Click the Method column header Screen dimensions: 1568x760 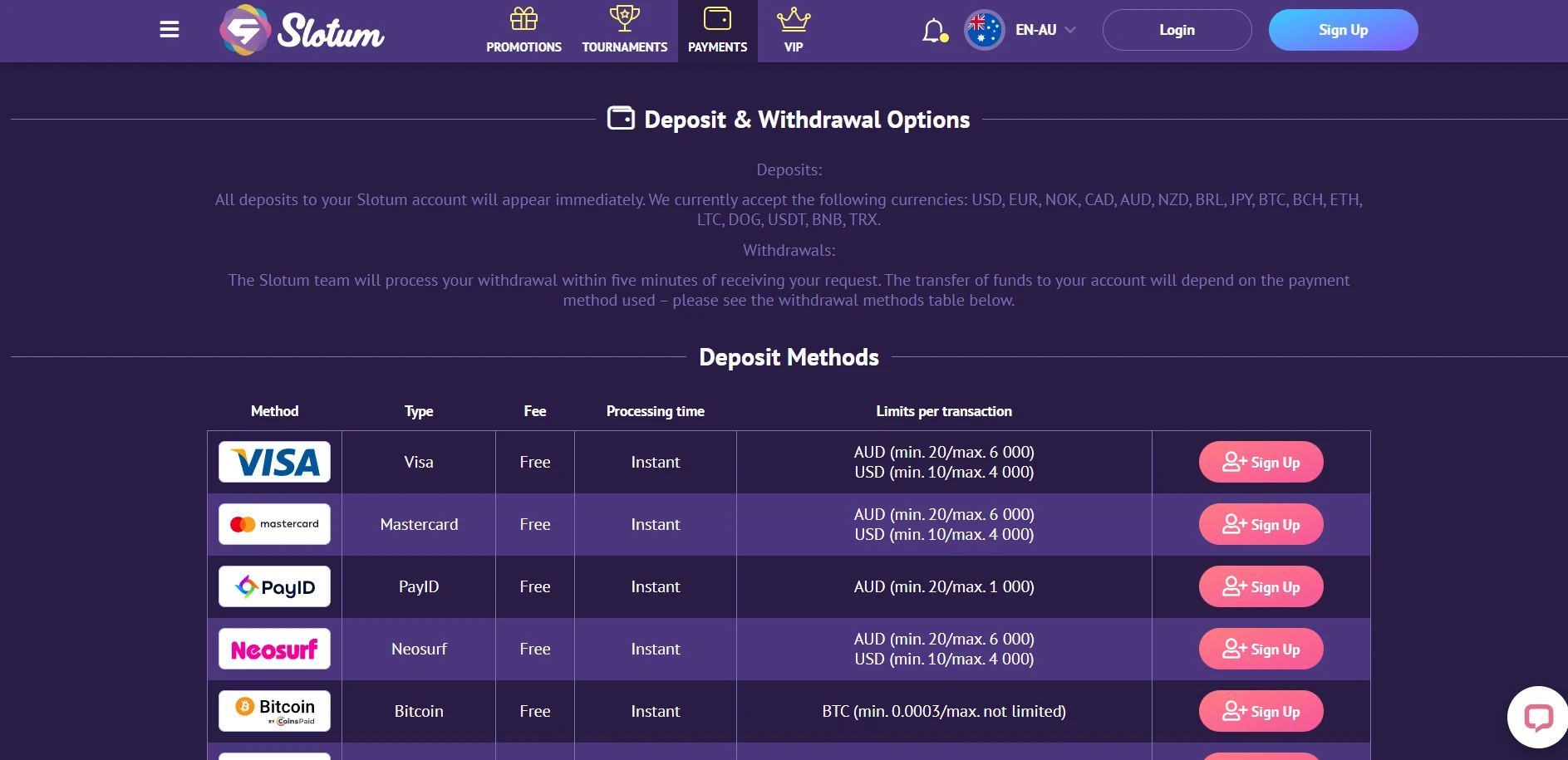[x=274, y=411]
